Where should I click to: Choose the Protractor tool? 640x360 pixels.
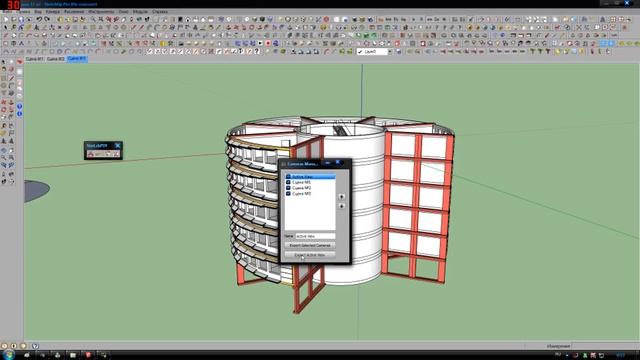[4, 133]
